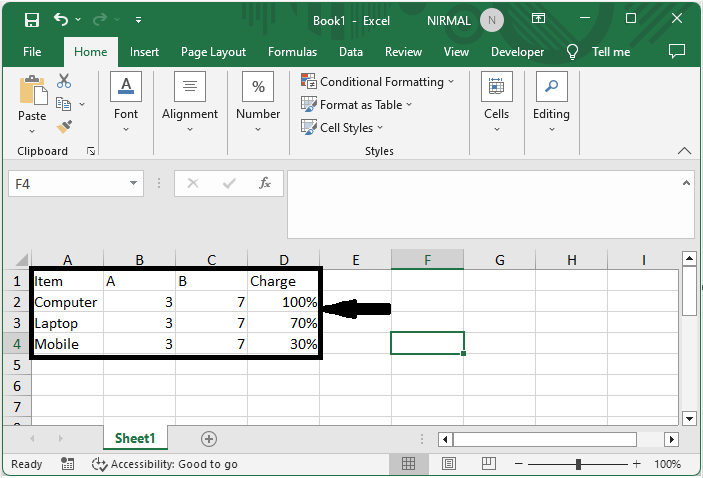Viewport: 703px width, 478px height.
Task: Expand the Name Box dropdown arrow
Action: pos(135,184)
